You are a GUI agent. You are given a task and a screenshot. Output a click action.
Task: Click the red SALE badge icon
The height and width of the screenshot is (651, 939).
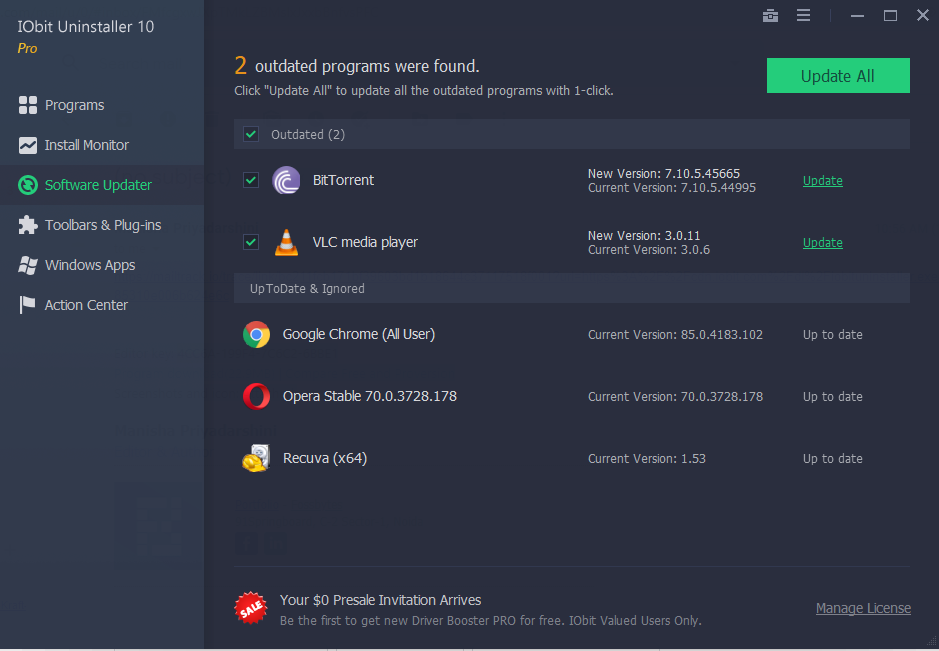(250, 607)
